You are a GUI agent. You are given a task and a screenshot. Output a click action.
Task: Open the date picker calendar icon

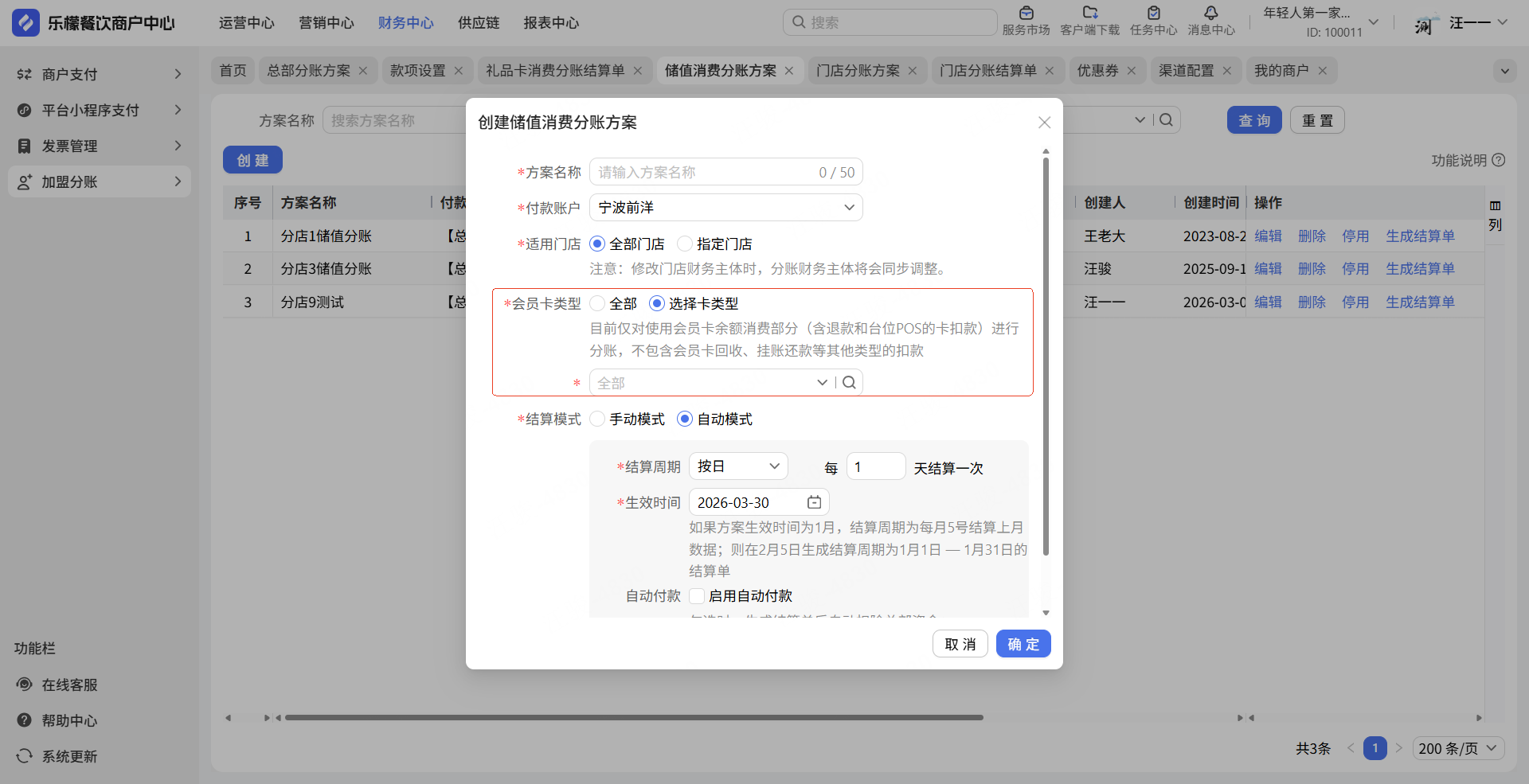pos(814,502)
